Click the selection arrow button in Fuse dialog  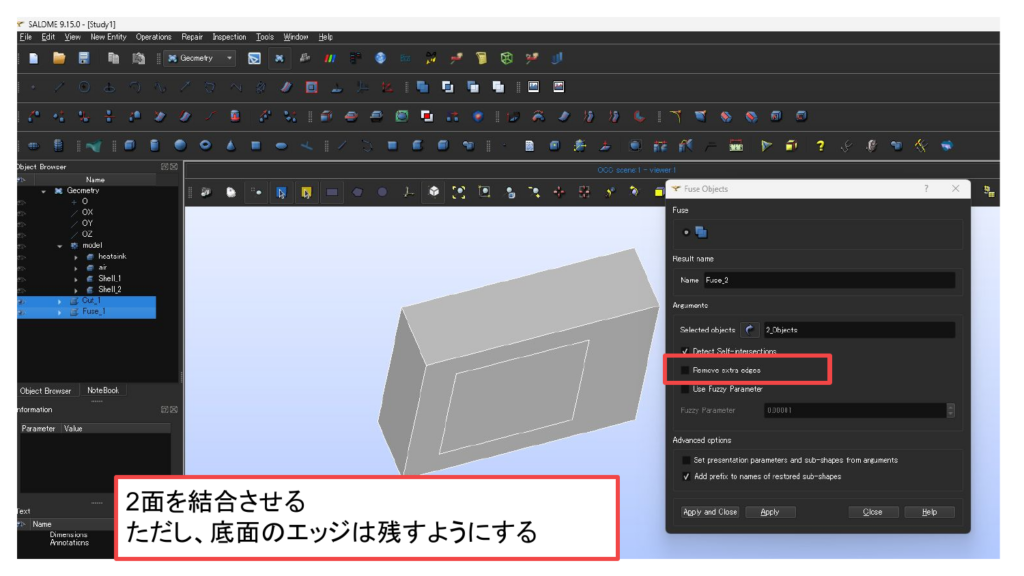(750, 329)
